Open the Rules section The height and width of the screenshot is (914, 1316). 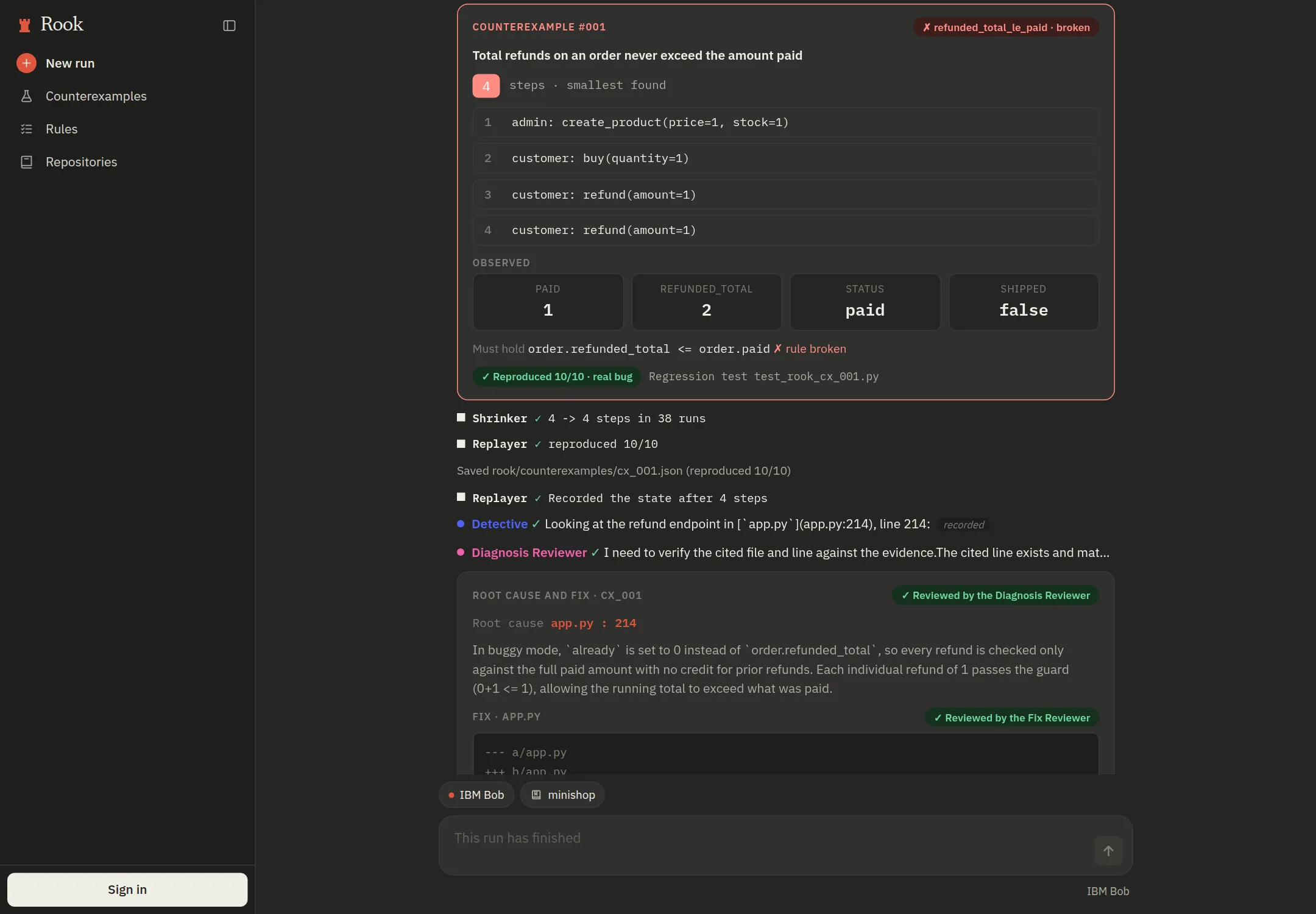[62, 129]
